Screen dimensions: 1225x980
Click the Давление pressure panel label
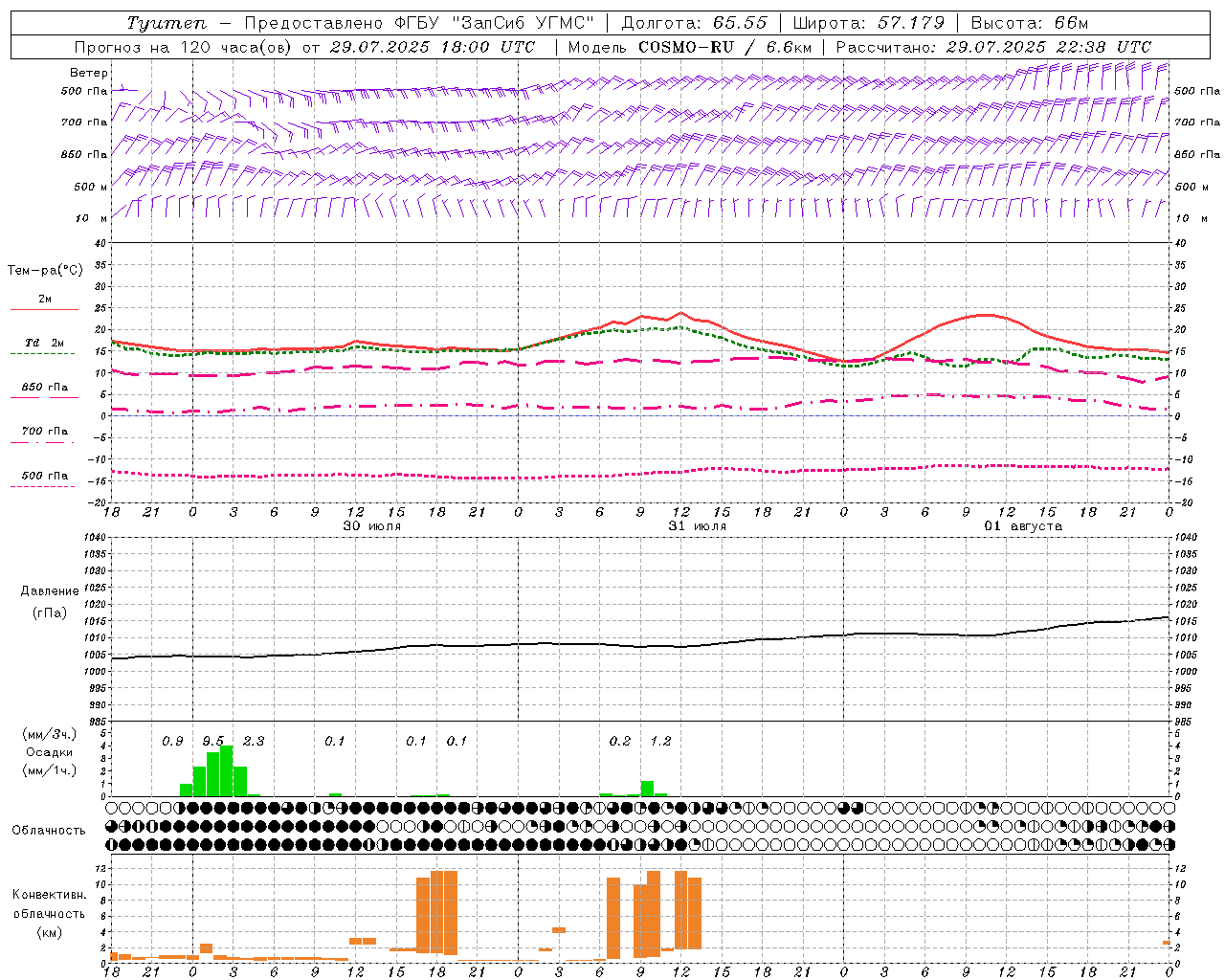[50, 591]
